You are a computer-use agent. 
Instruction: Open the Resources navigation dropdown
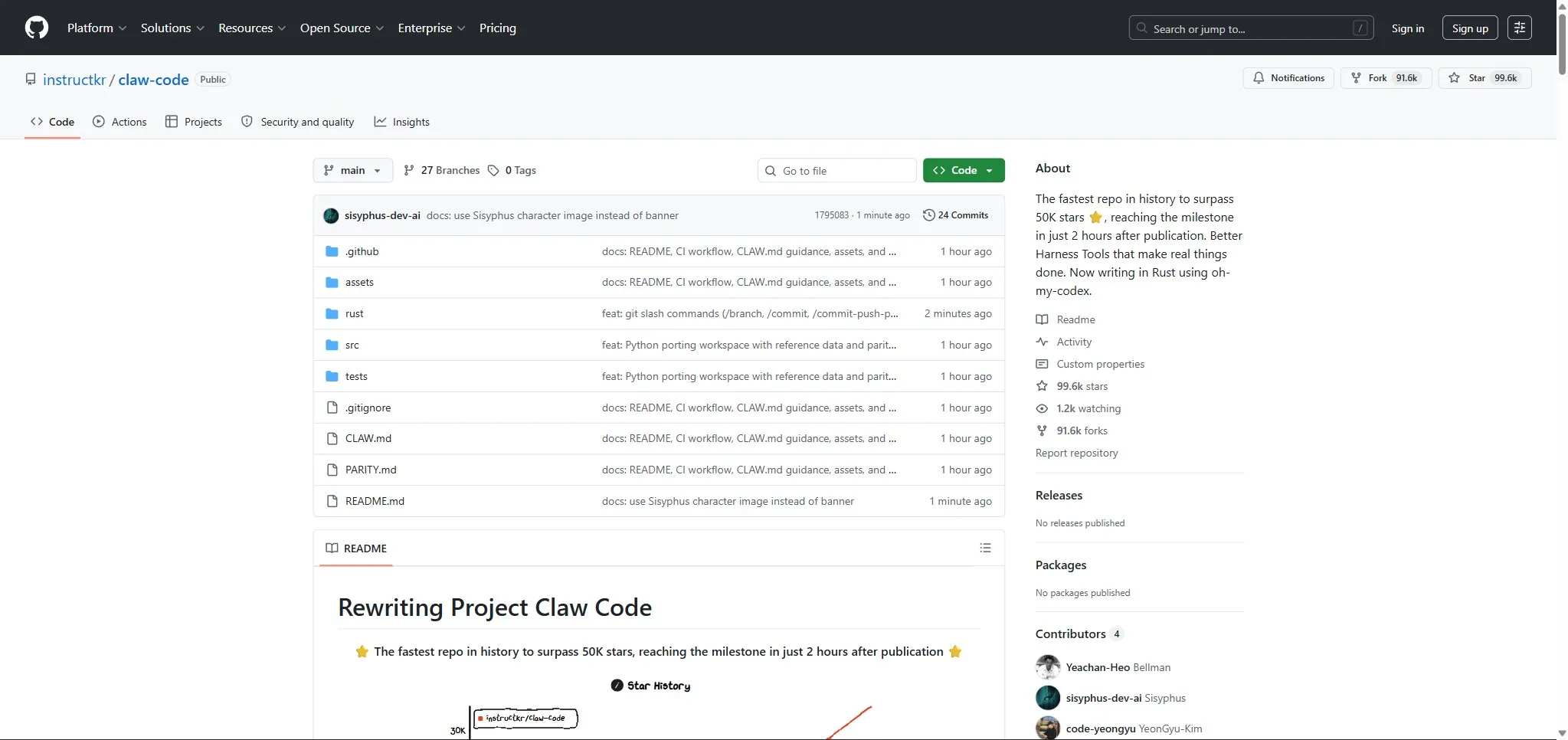pos(251,28)
